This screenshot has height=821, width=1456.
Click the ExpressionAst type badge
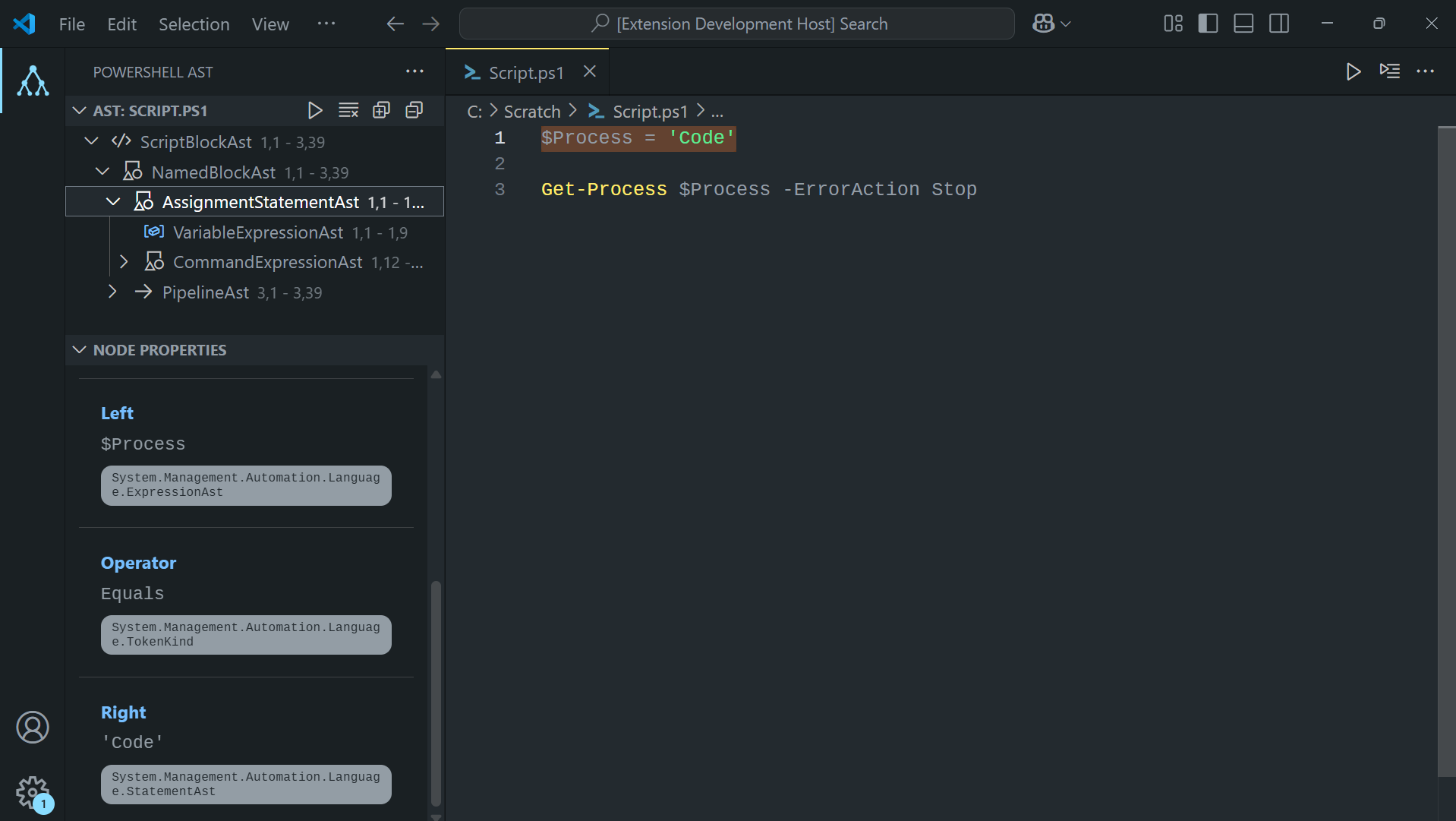[x=246, y=485]
